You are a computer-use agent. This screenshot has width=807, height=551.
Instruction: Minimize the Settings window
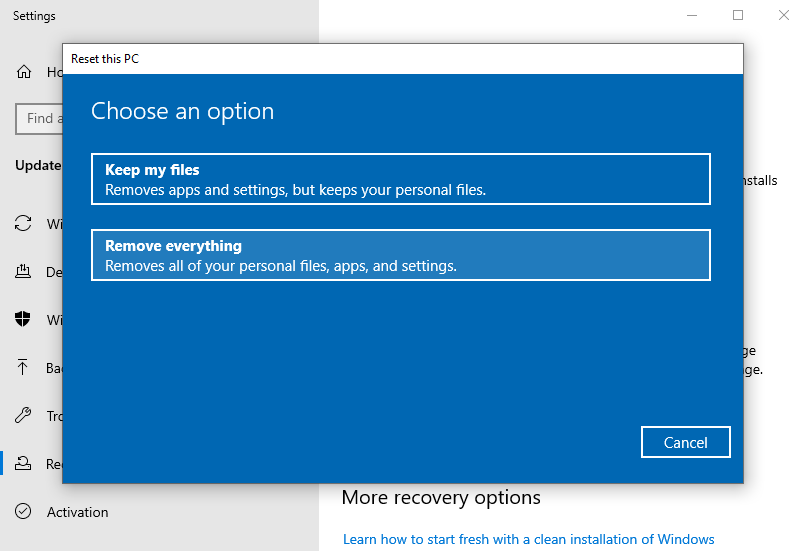692,15
